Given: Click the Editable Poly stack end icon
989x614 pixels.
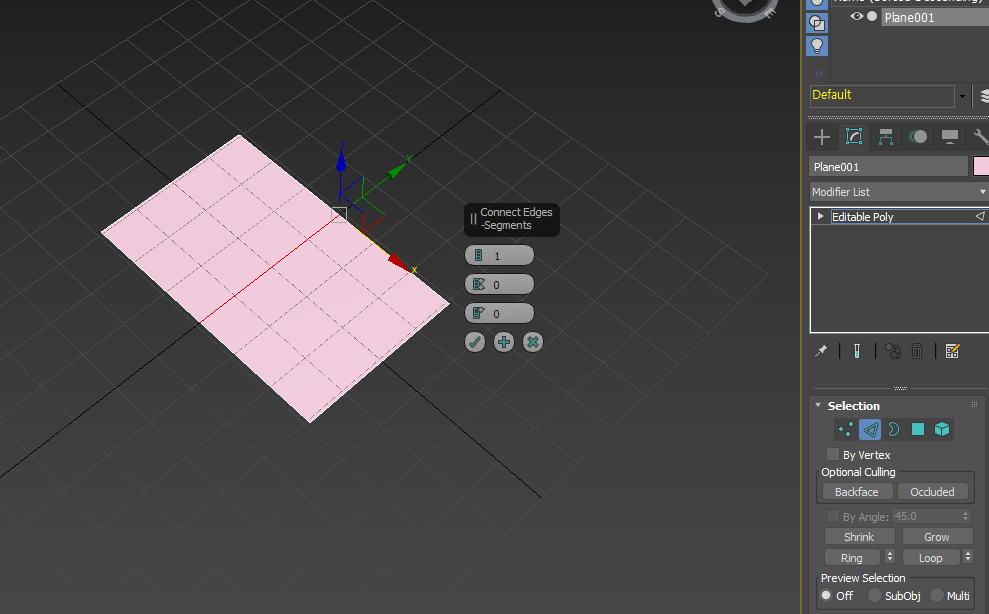Looking at the screenshot, I should coord(980,216).
